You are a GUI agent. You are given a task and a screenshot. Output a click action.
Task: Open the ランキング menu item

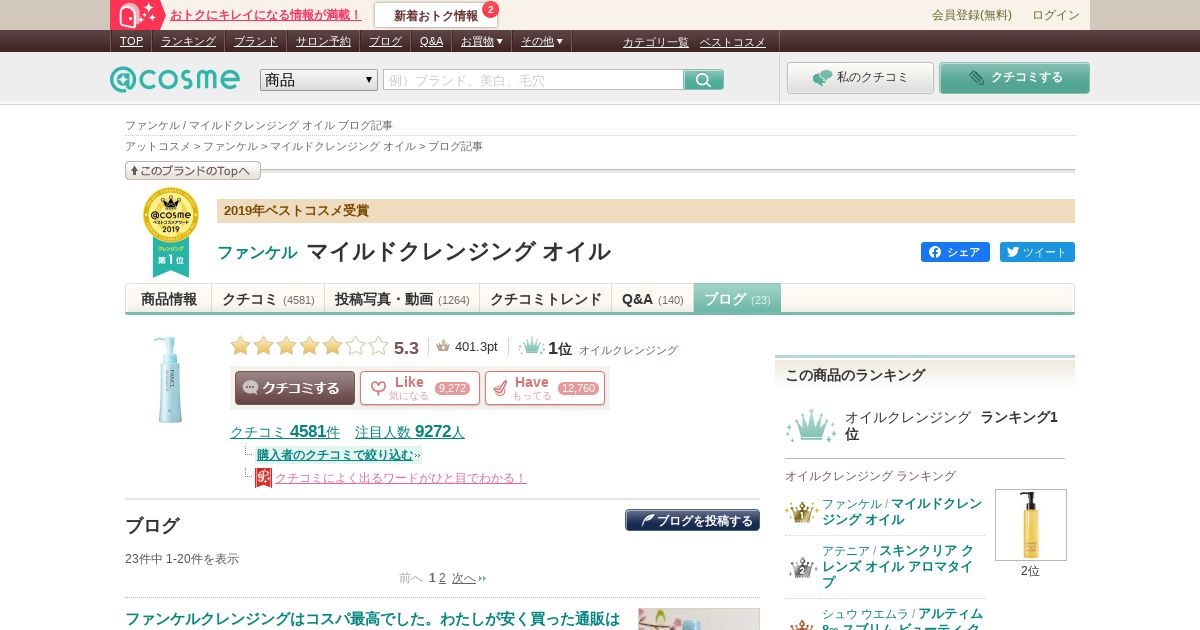point(188,41)
